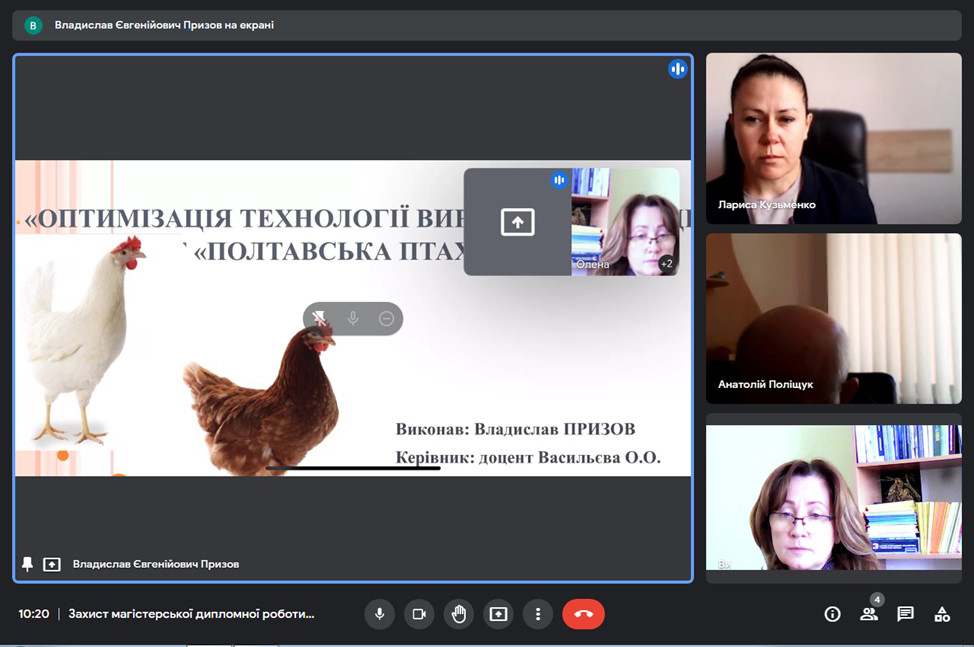Click the +2 participants badge
The image size is (974, 647).
[x=667, y=263]
